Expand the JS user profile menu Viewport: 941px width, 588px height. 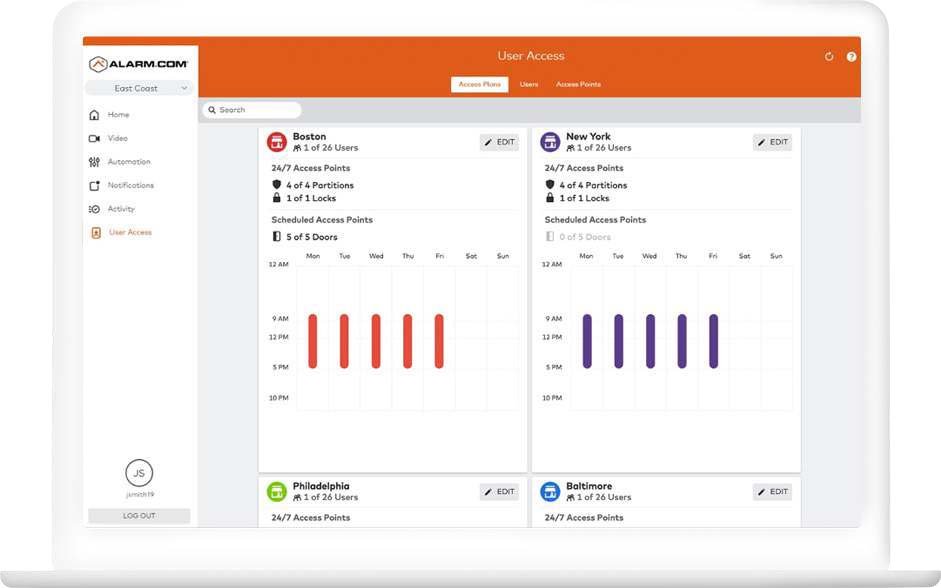tap(138, 473)
